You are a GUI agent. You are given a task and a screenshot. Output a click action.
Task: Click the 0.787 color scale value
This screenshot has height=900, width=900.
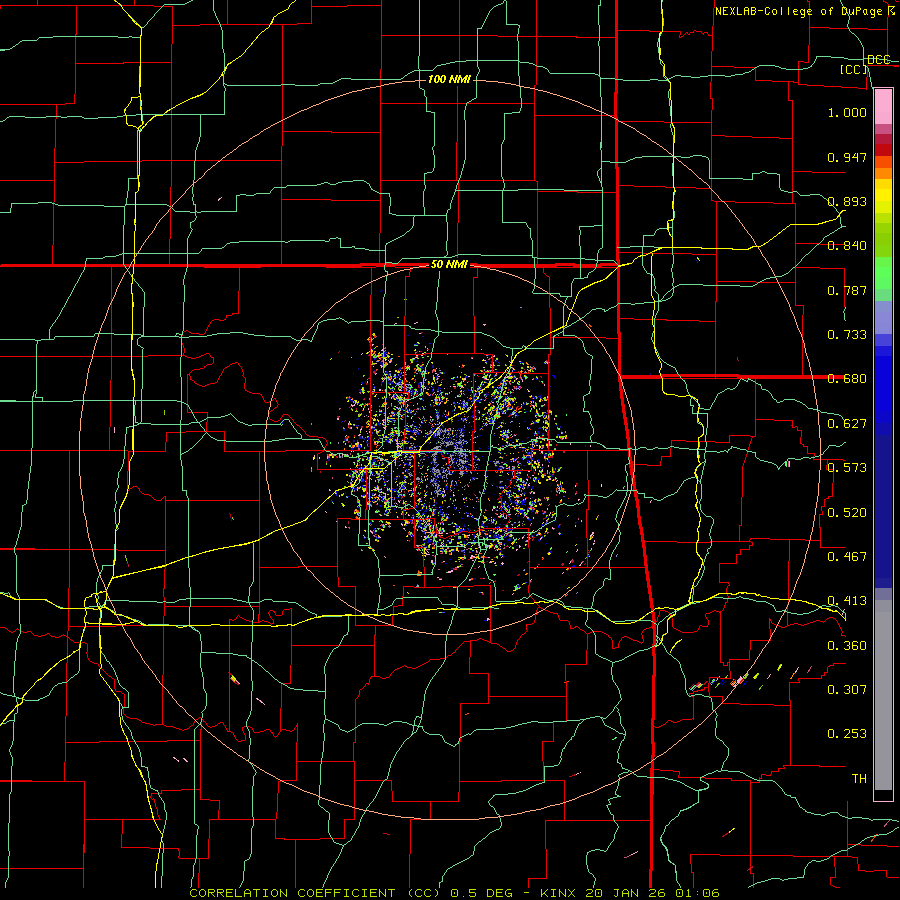pos(847,290)
